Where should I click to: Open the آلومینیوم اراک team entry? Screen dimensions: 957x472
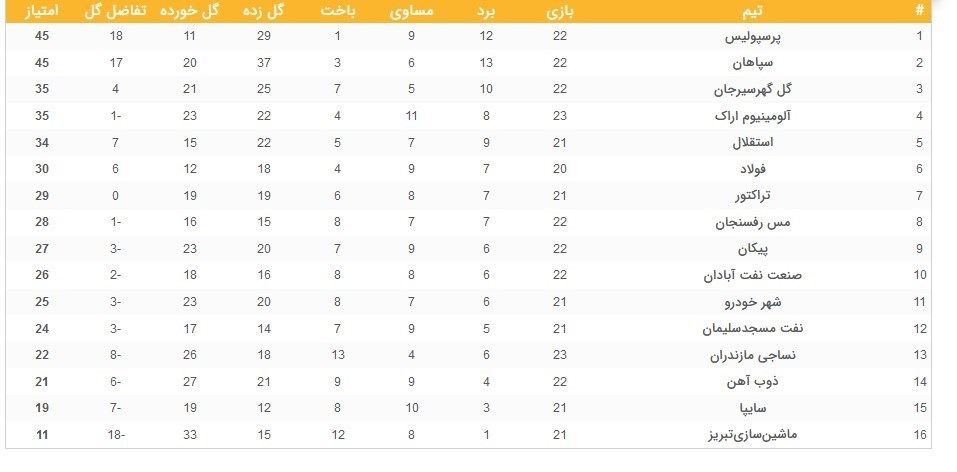pyautogui.click(x=744, y=116)
